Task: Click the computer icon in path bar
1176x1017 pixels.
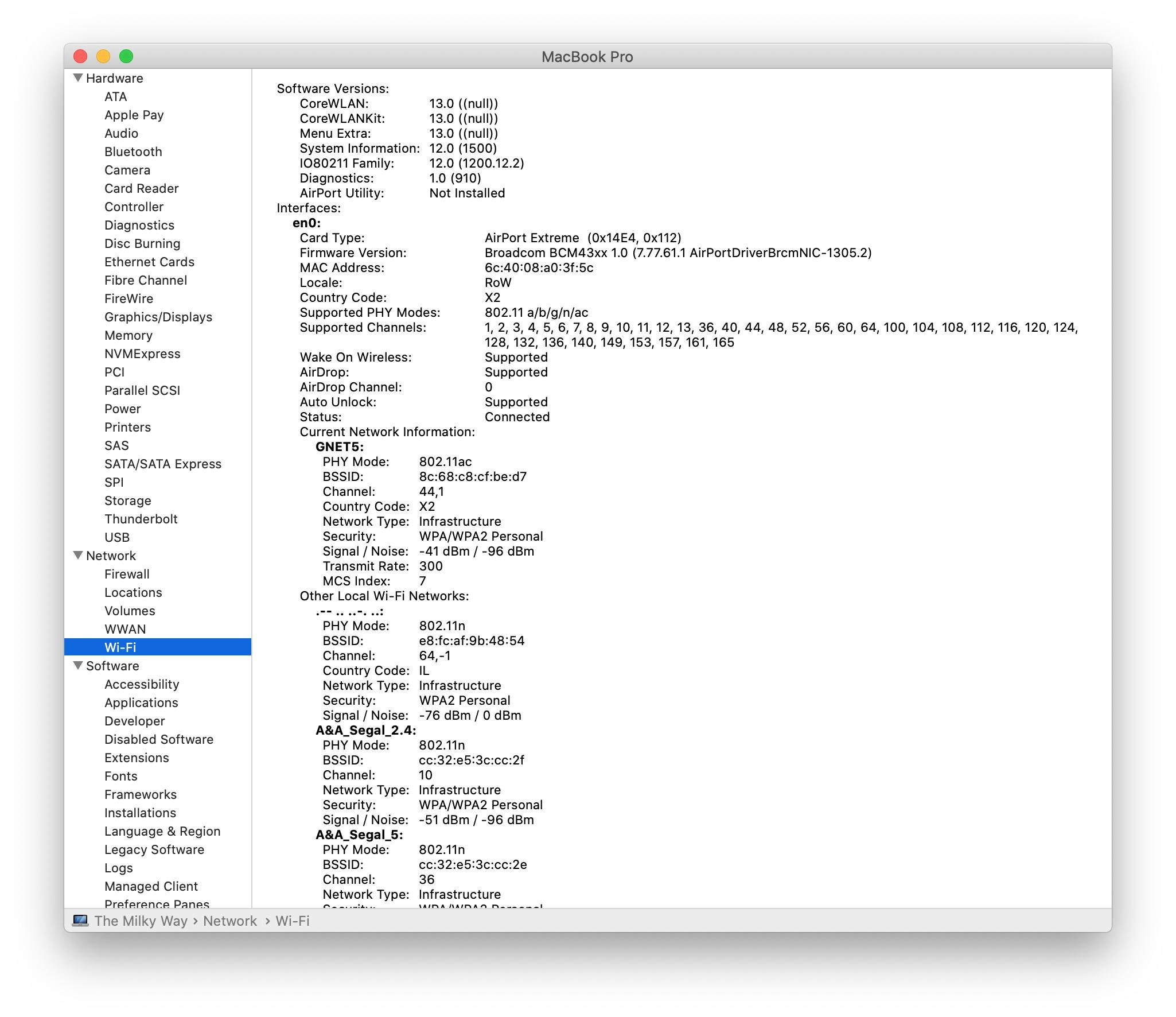Action: point(80,921)
